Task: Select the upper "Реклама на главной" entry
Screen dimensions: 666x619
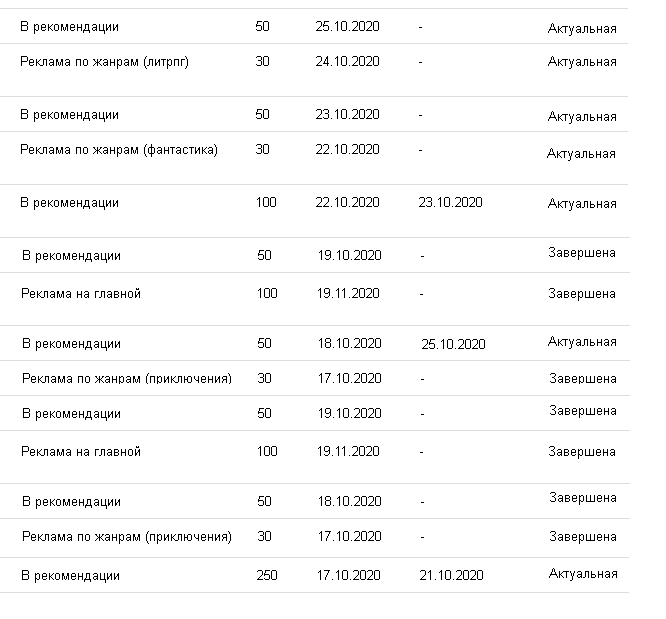Action: 81,294
